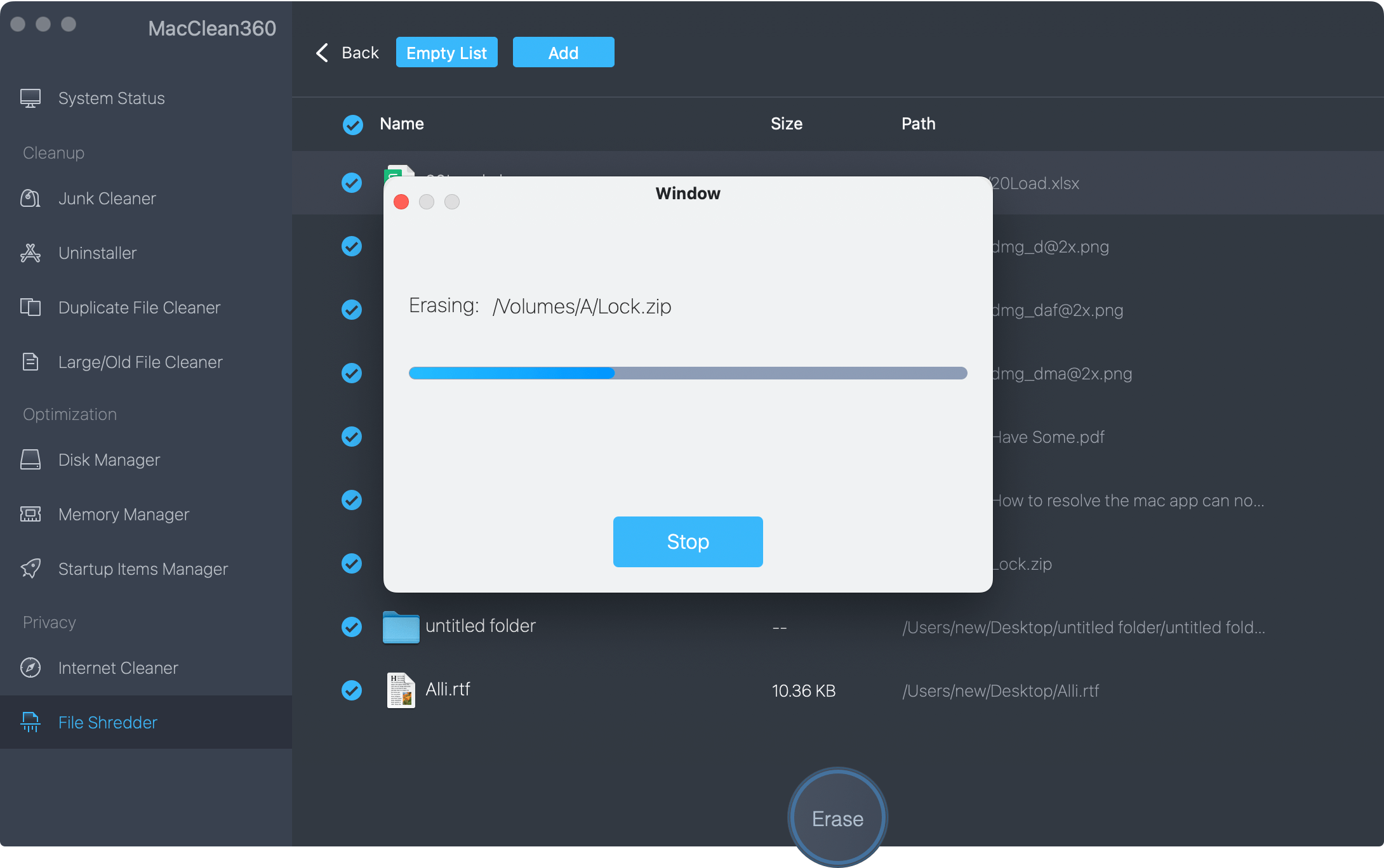
Task: Click the erasing progress bar
Action: 688,373
